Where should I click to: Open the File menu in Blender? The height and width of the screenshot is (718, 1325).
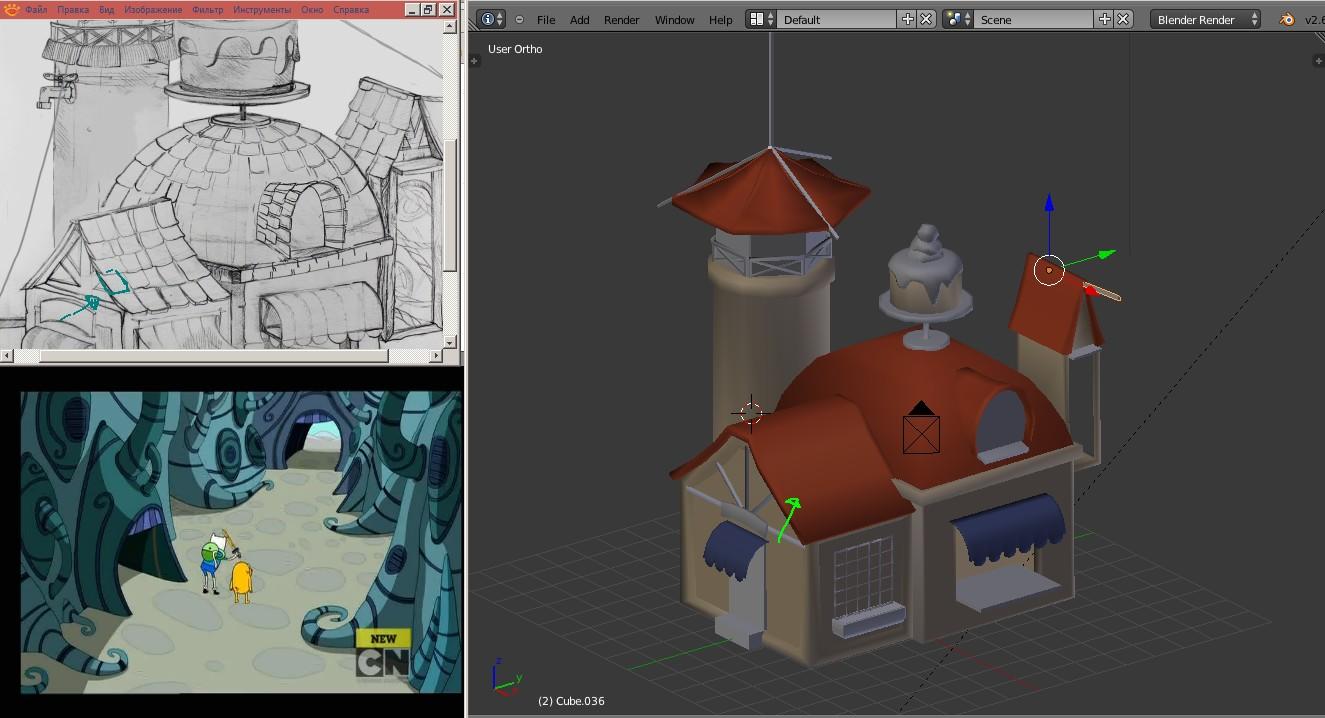point(546,20)
